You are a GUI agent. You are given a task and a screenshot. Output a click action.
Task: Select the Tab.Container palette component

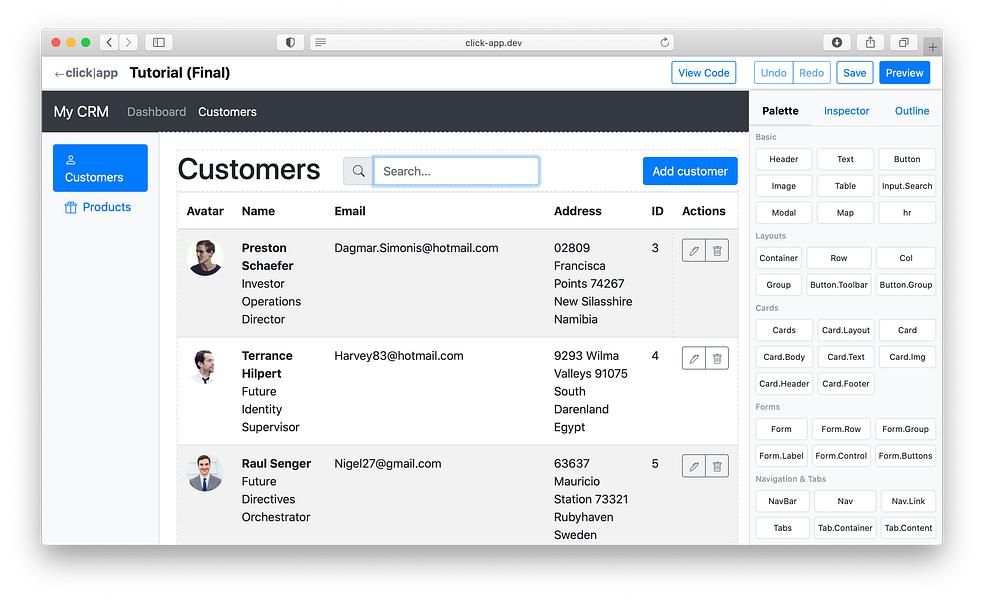pos(845,528)
